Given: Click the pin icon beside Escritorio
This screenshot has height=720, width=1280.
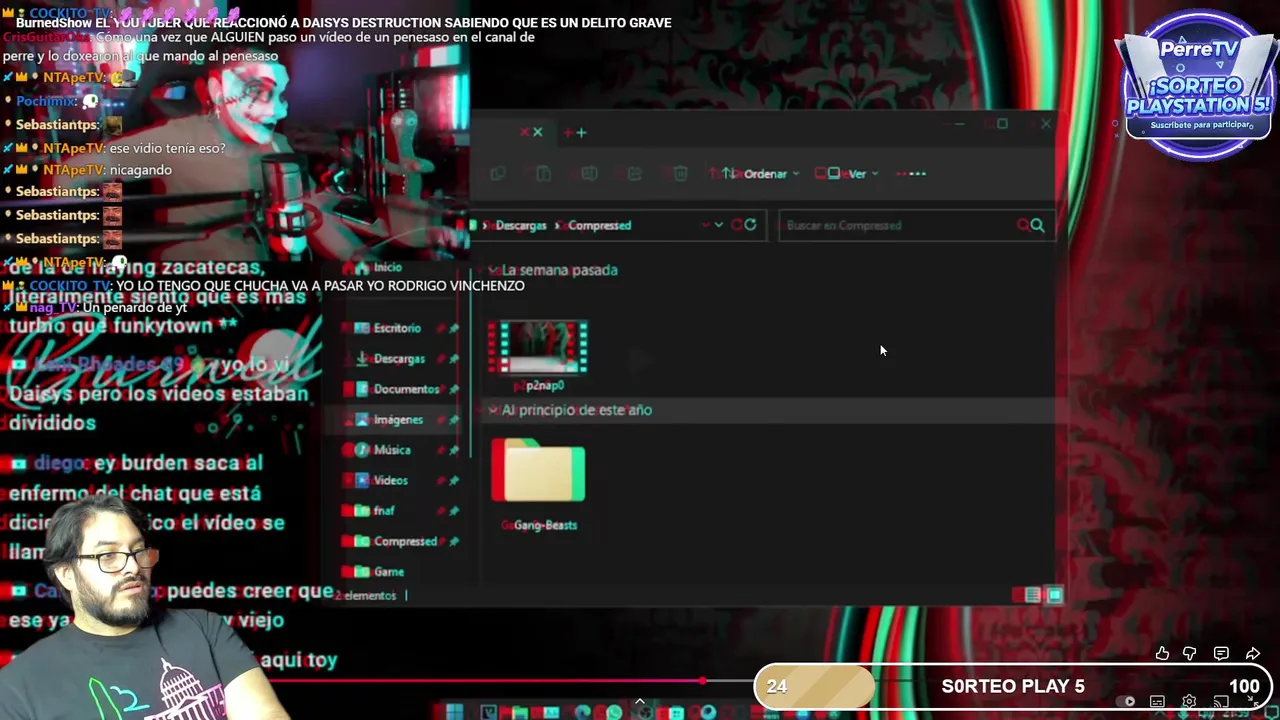Looking at the screenshot, I should (x=454, y=328).
